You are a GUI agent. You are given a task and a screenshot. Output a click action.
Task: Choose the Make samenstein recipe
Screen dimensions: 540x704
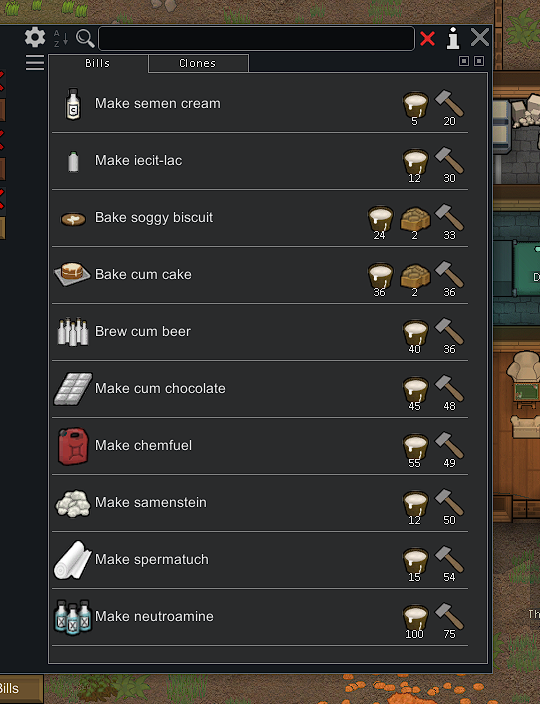[260, 502]
